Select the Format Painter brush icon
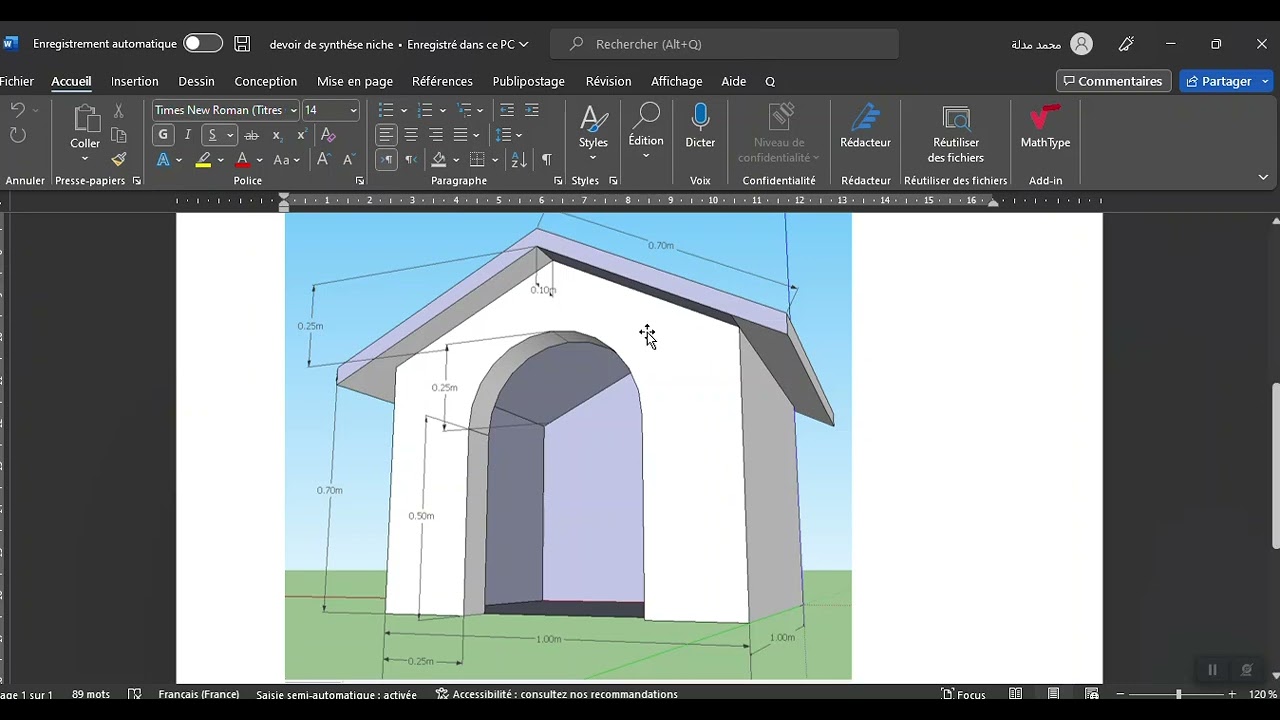The image size is (1280, 720). coord(118,160)
